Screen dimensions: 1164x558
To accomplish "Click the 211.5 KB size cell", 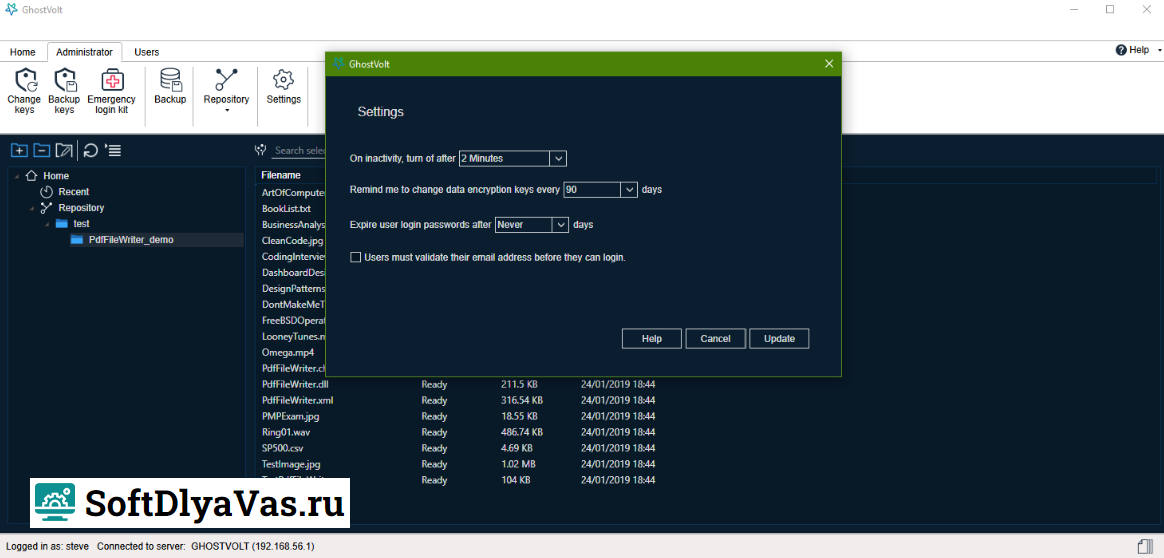I will click(520, 384).
